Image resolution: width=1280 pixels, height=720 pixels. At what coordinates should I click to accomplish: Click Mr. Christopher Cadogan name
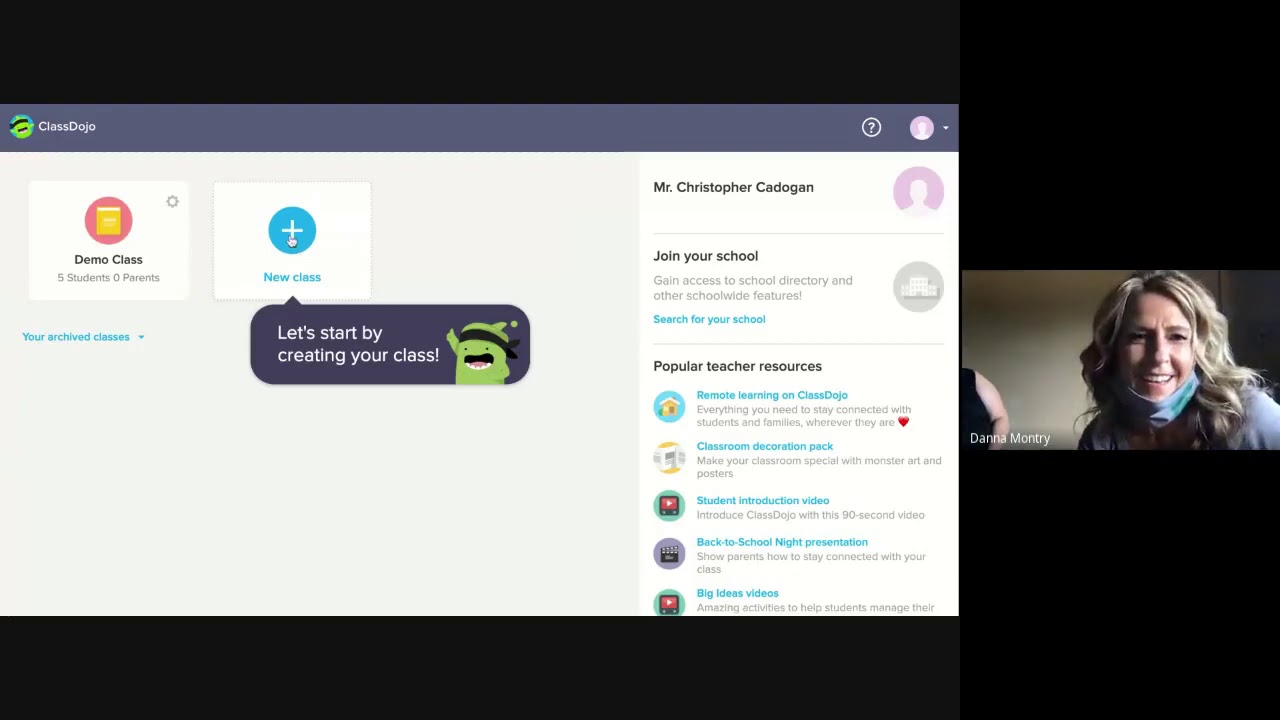tap(733, 187)
